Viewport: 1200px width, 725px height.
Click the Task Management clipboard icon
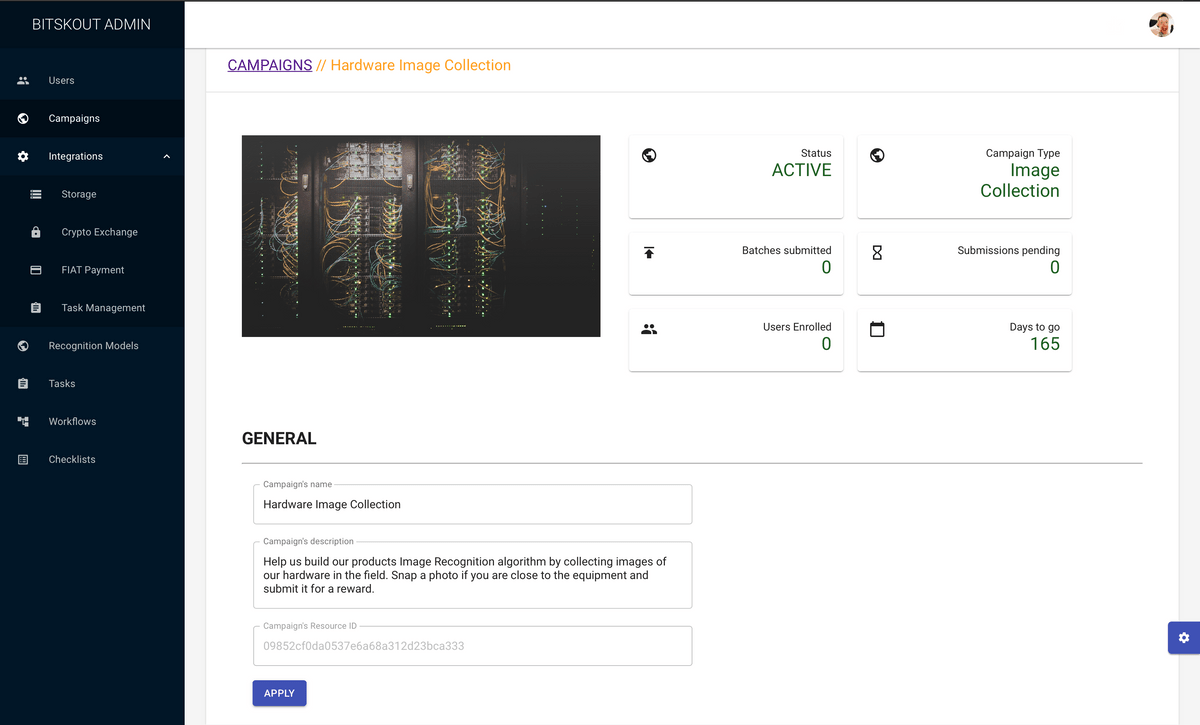[36, 308]
